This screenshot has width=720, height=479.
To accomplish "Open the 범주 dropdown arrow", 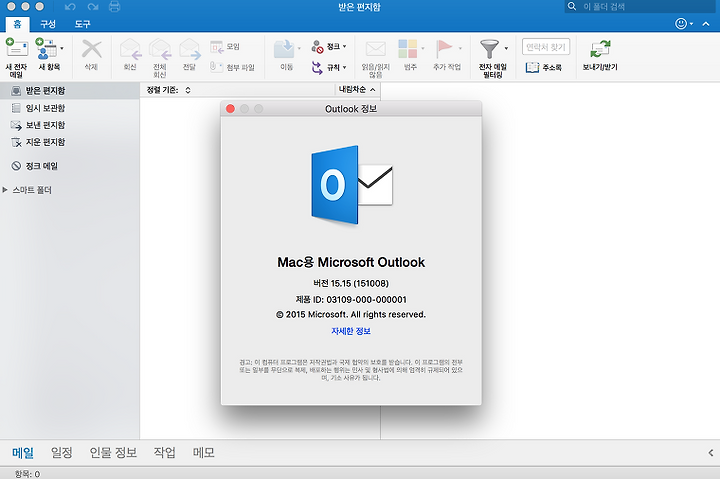I will coord(423,48).
